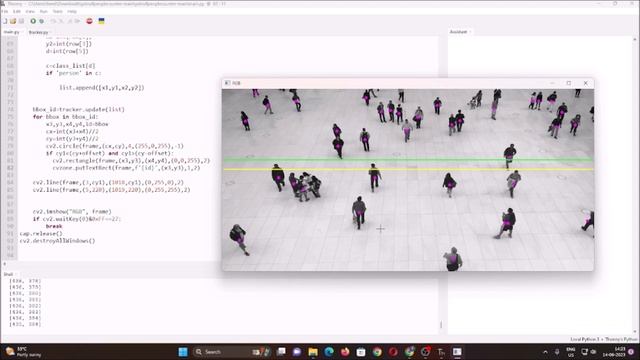Open Firefox from the taskbar

pos(345,352)
